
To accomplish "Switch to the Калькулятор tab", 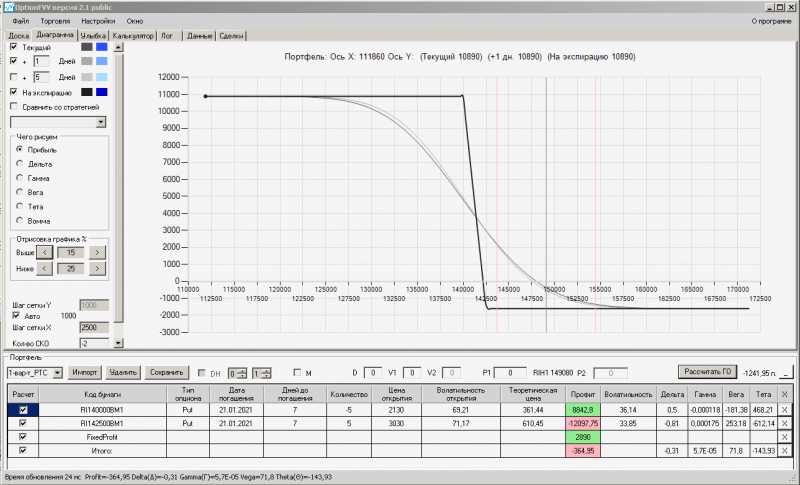I will pos(133,36).
